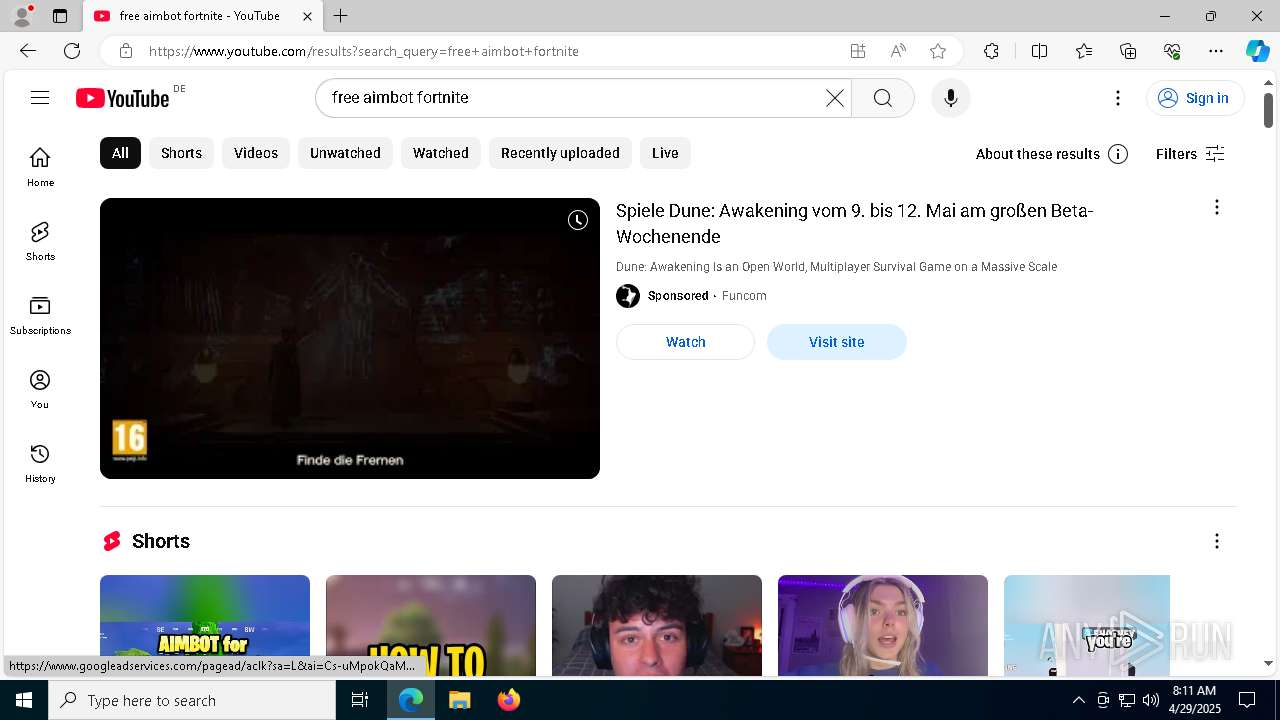
Task: Open browser Extensions puzzle icon
Action: point(991,51)
